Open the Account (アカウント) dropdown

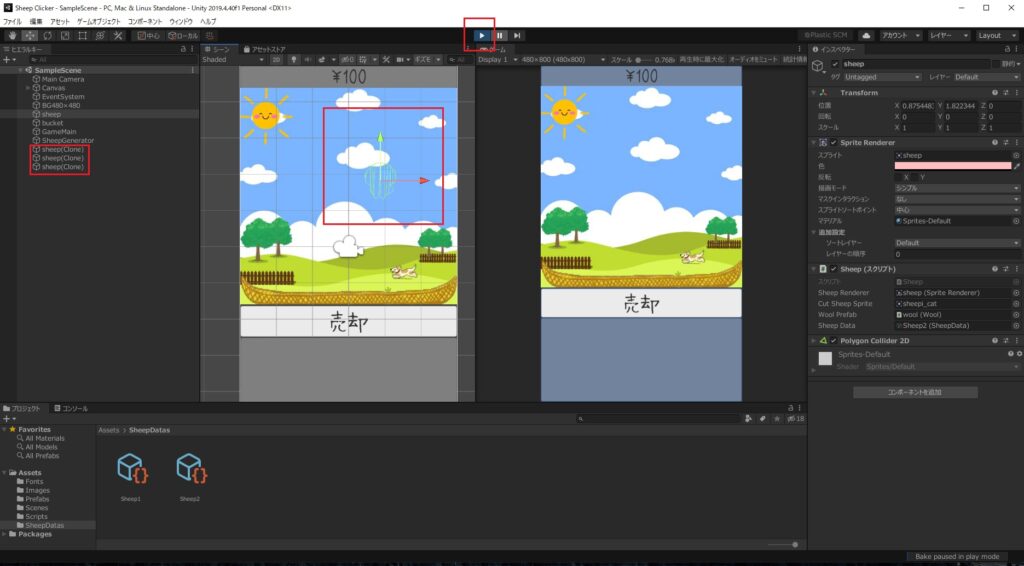pos(900,36)
